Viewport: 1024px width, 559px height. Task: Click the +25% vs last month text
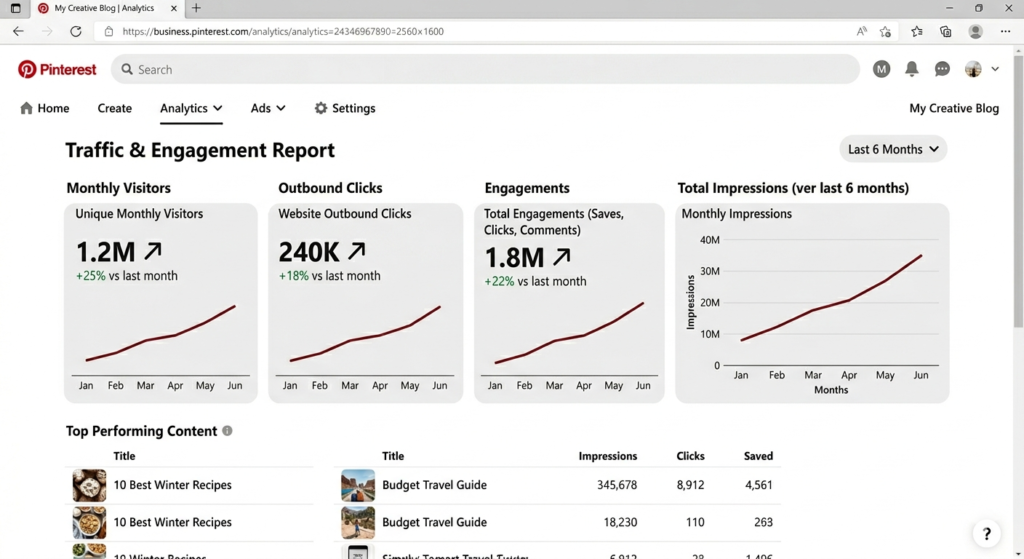tap(127, 276)
